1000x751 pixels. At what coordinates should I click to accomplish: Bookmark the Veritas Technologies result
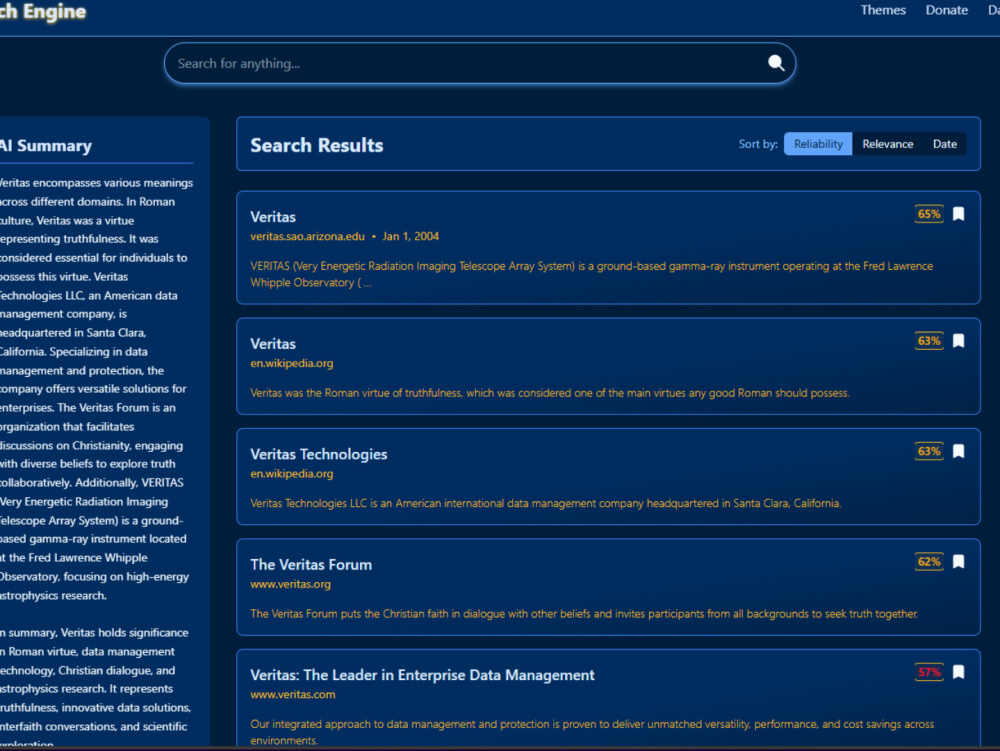point(958,451)
